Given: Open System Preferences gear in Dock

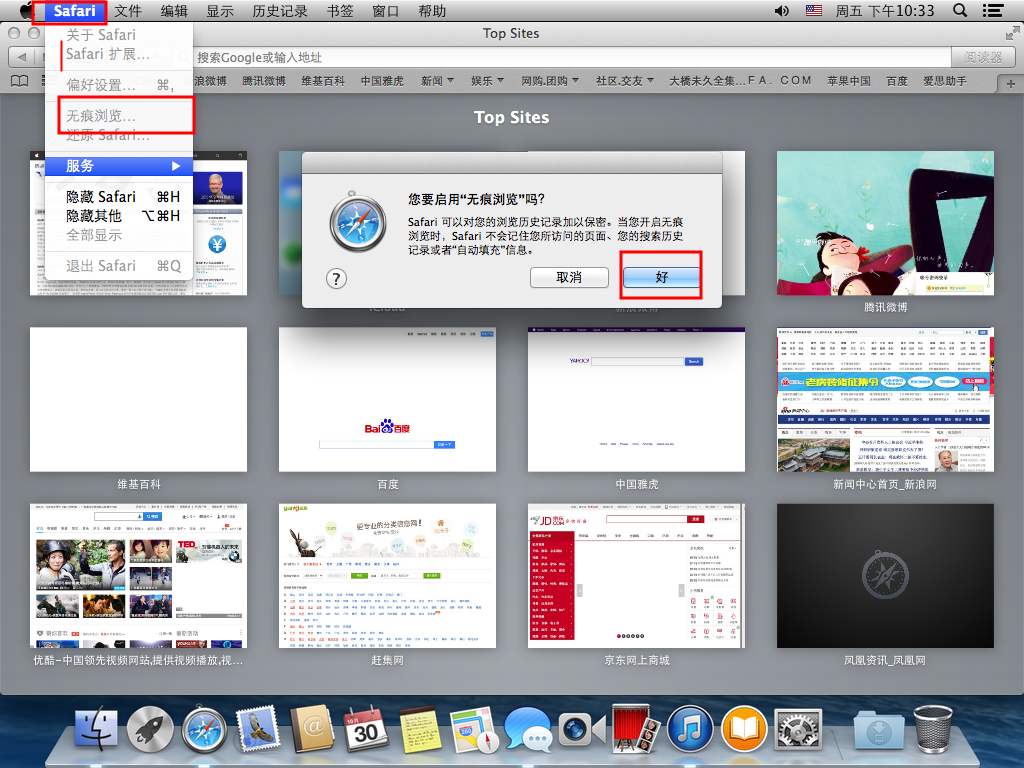Looking at the screenshot, I should click(x=797, y=729).
